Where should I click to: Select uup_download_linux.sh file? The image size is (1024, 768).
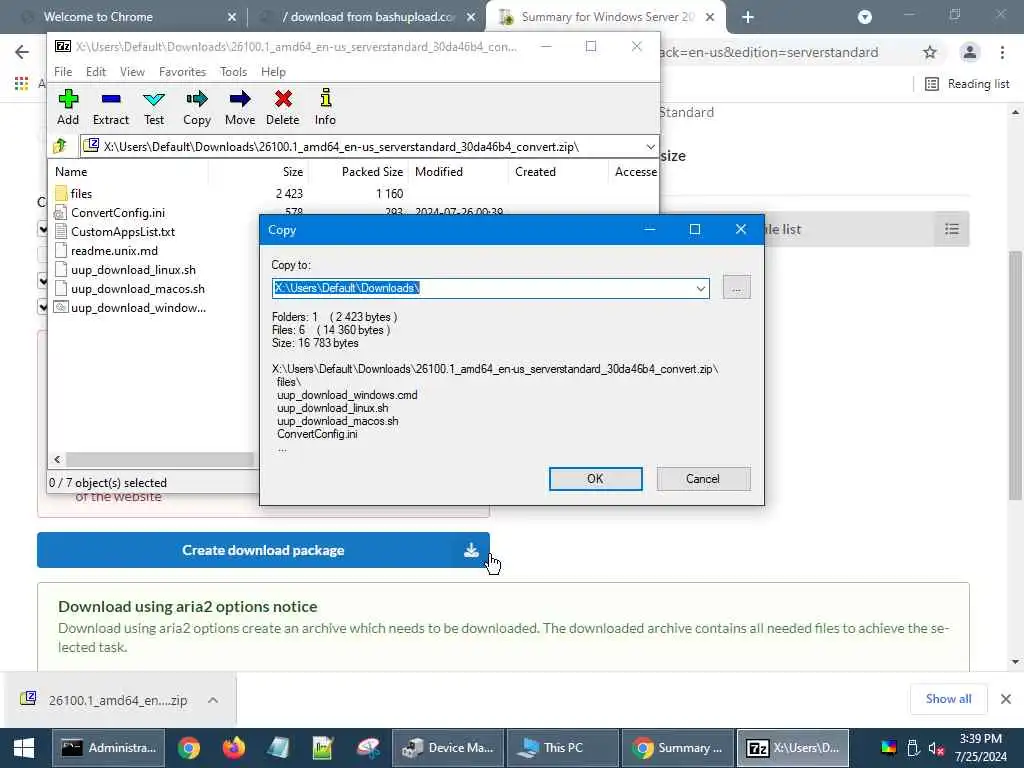click(133, 269)
